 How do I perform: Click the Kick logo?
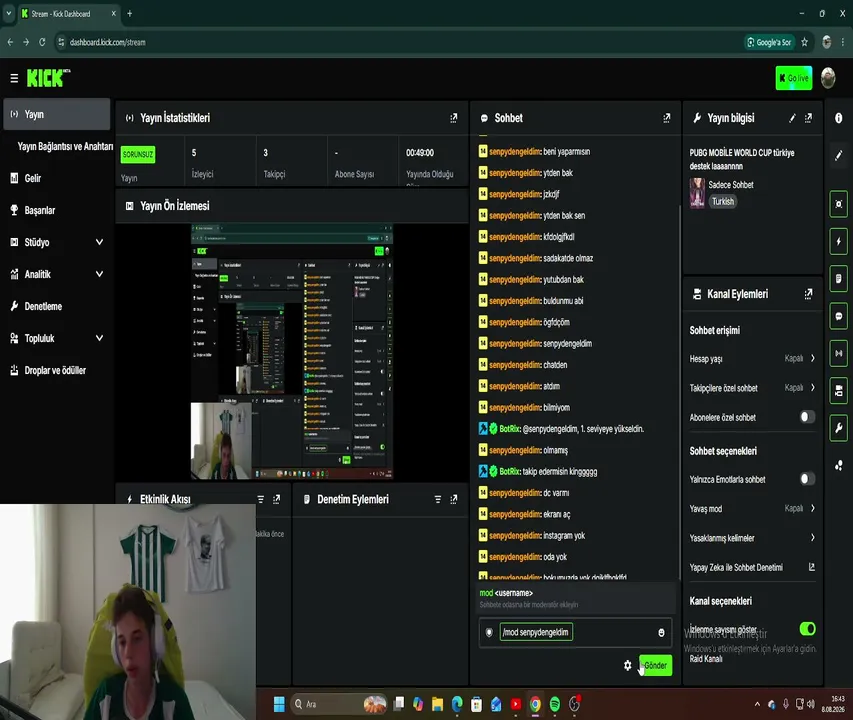(x=48, y=78)
